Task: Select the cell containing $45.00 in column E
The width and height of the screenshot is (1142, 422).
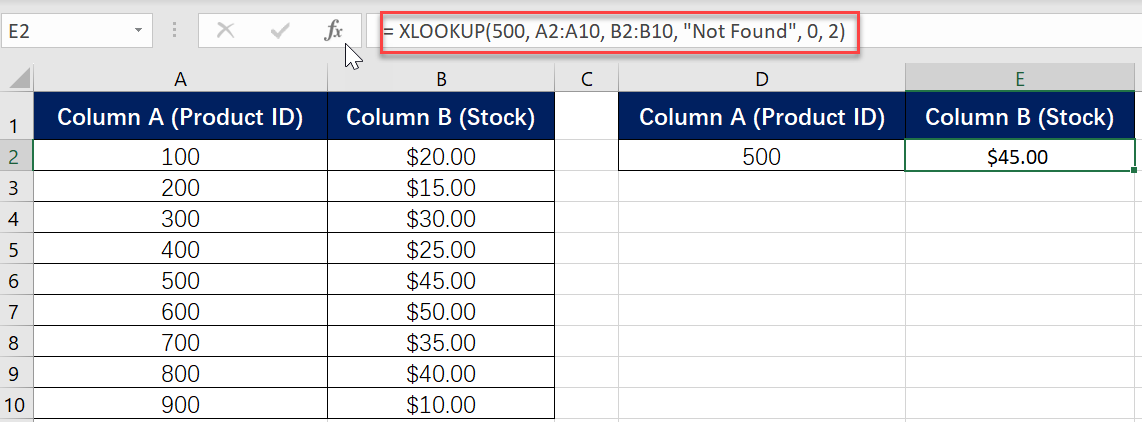Action: point(1020,156)
